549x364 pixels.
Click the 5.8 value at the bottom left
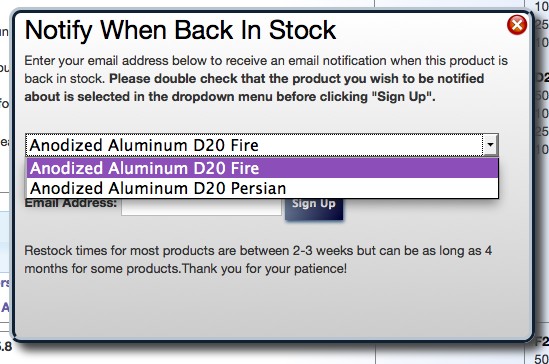[6, 346]
